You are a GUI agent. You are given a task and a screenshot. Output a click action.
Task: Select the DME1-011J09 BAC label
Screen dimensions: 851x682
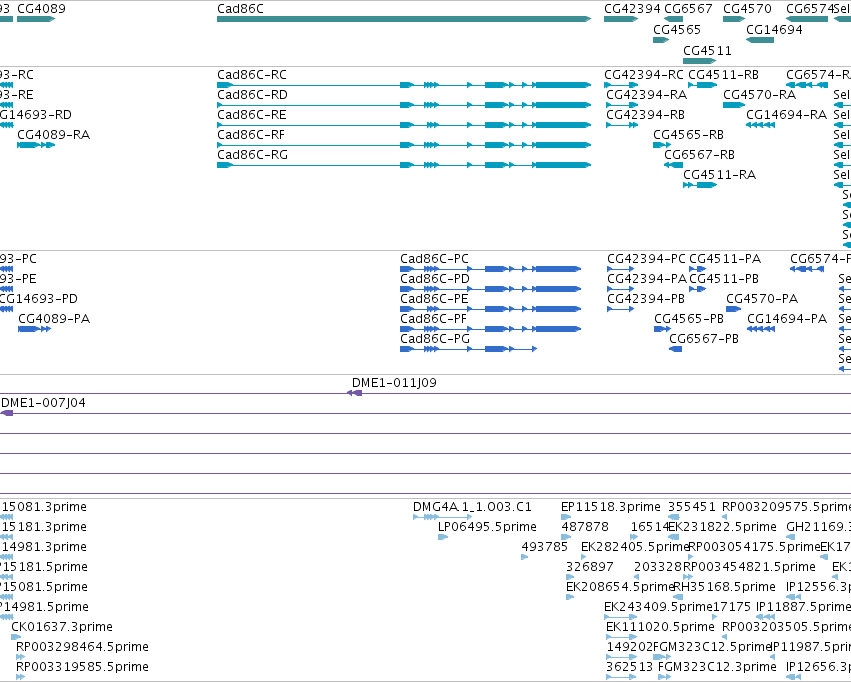tap(394, 384)
